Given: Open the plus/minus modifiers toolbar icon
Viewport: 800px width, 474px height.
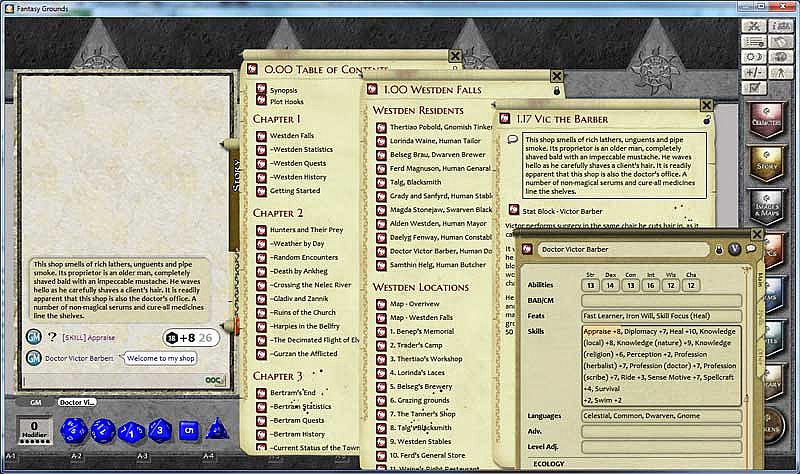Looking at the screenshot, I should pyautogui.click(x=754, y=72).
